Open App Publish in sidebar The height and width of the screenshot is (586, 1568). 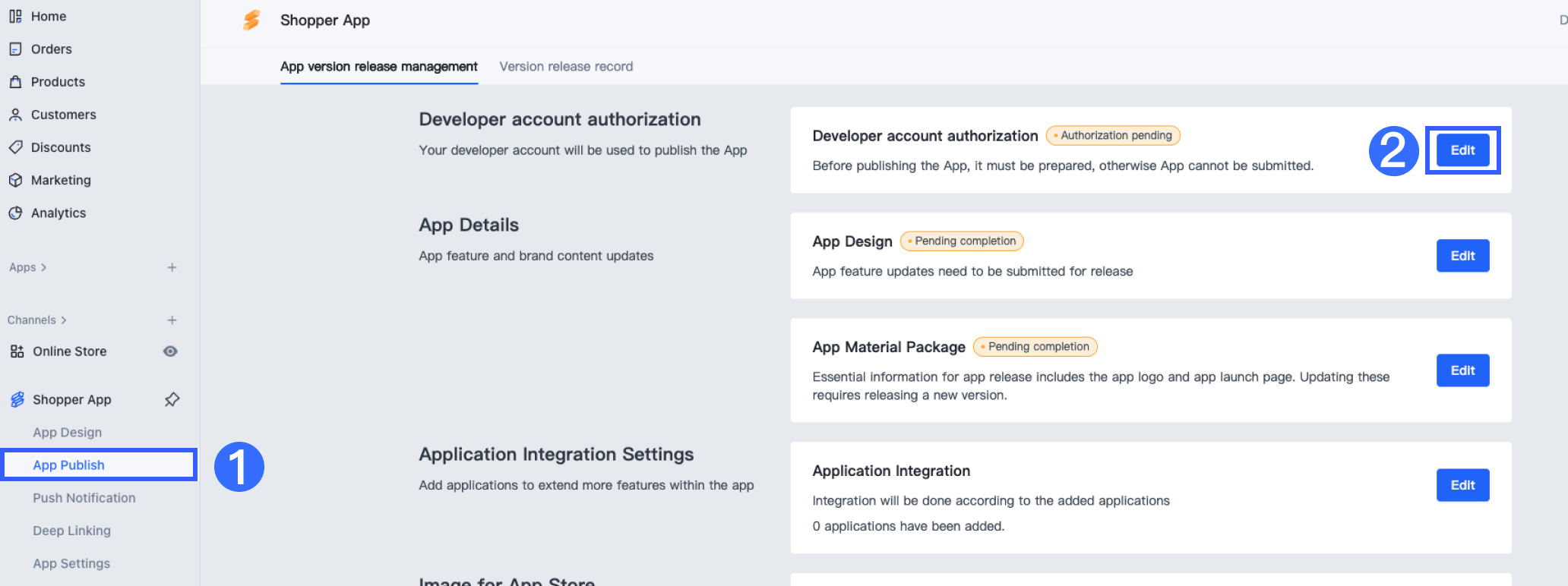(x=68, y=465)
